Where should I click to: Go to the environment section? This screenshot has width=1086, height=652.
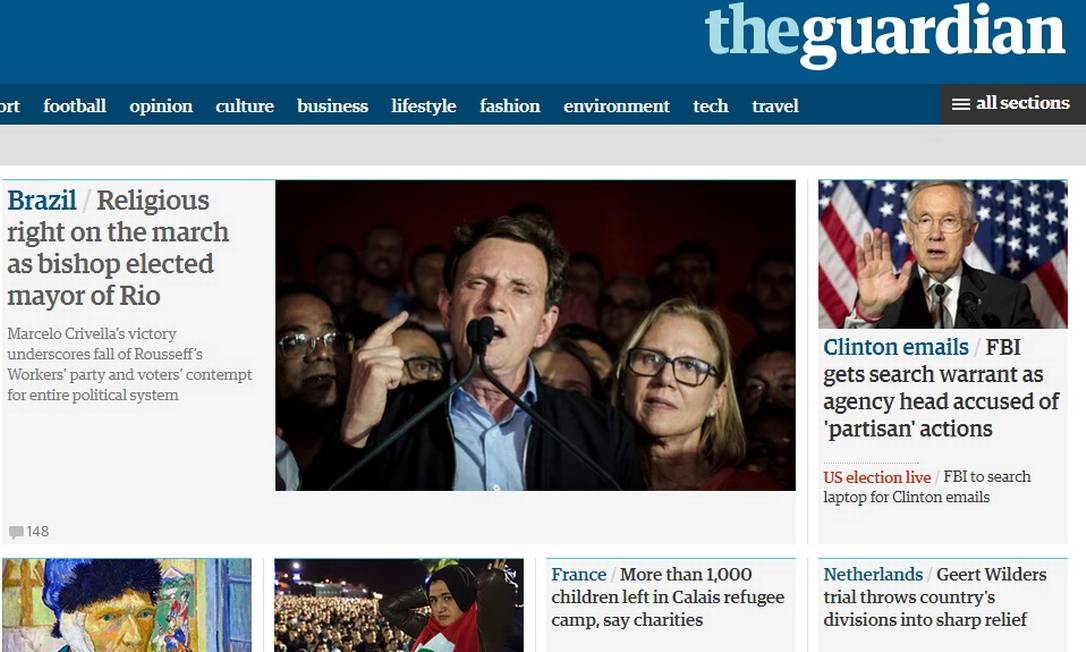(616, 106)
